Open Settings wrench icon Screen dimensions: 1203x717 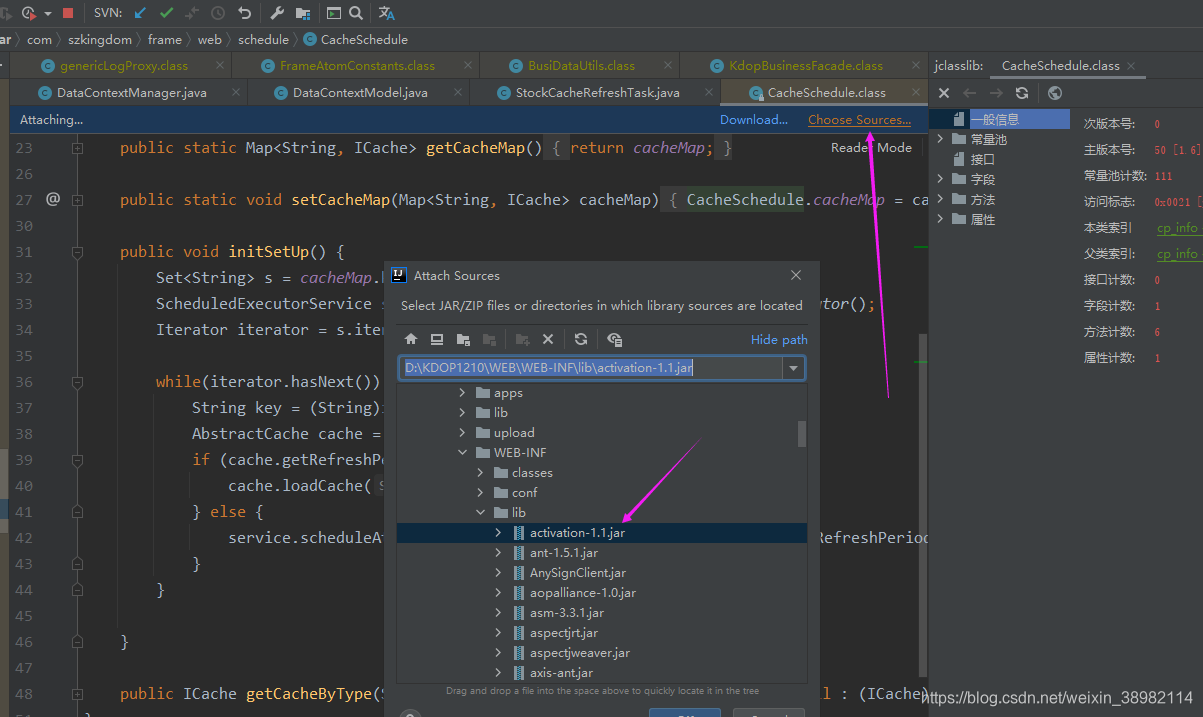pyautogui.click(x=277, y=13)
